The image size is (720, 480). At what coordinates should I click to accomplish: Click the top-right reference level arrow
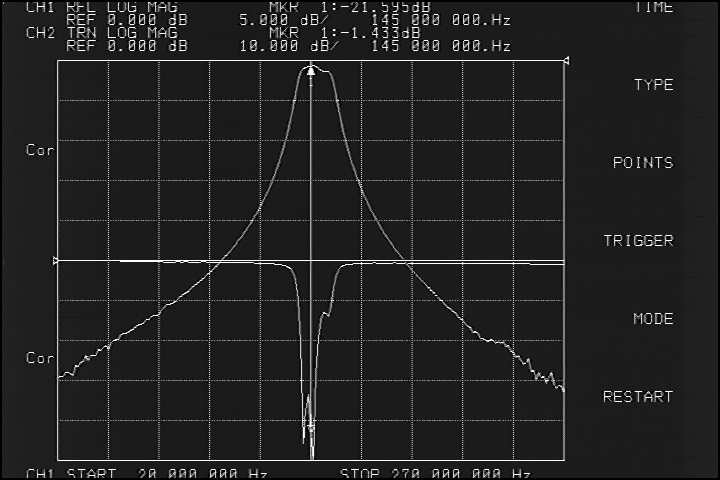coord(567,62)
